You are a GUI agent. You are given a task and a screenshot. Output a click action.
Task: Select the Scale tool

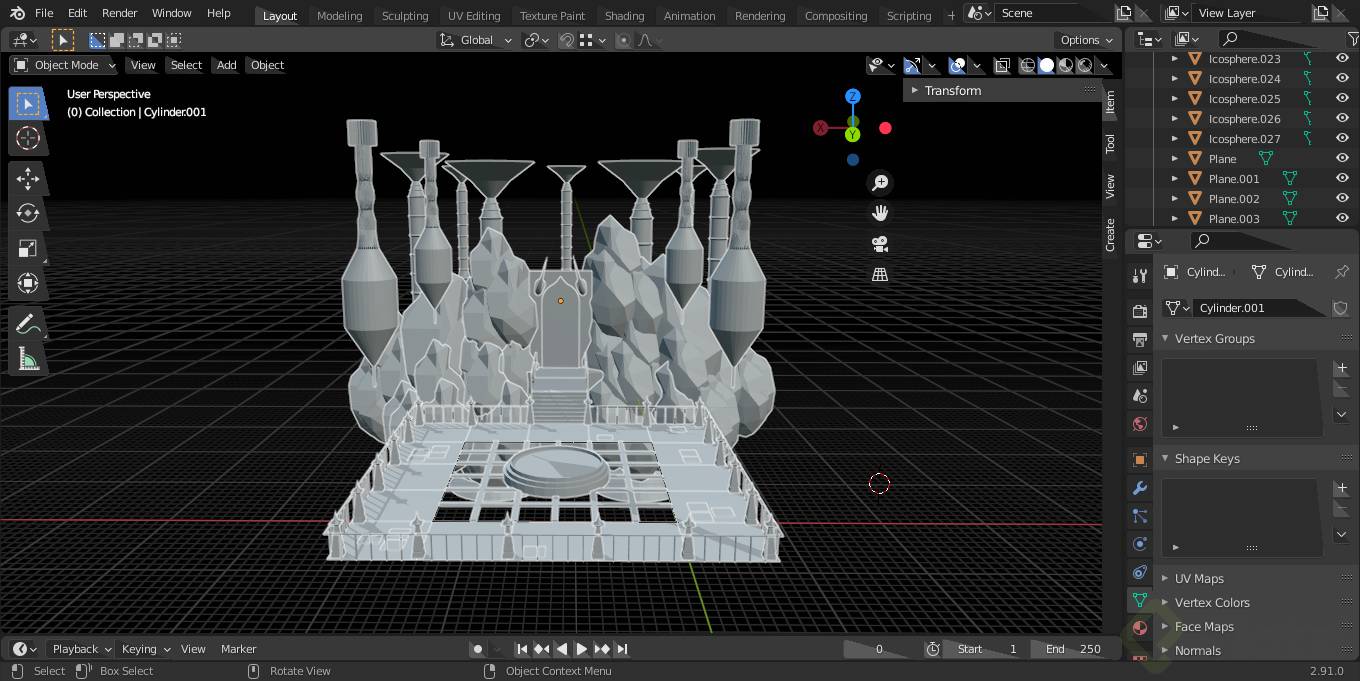(28, 249)
